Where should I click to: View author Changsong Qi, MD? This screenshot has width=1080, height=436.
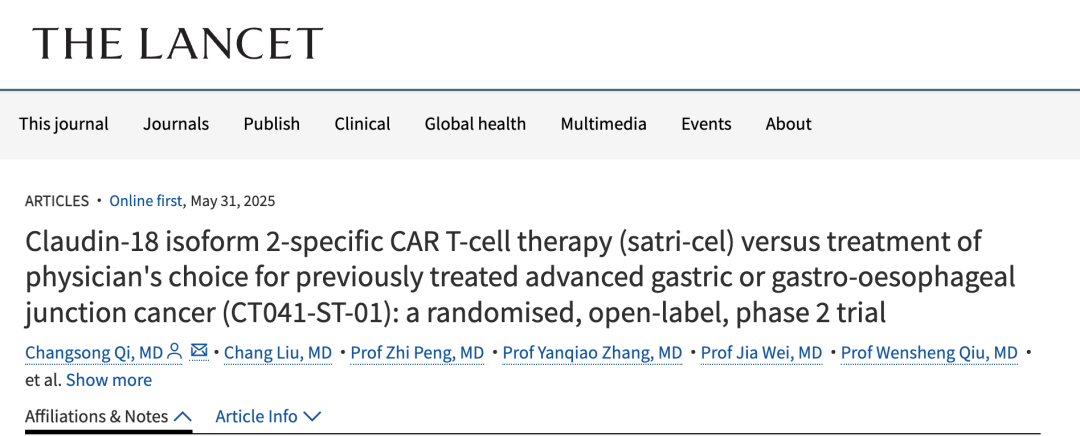tap(94, 352)
